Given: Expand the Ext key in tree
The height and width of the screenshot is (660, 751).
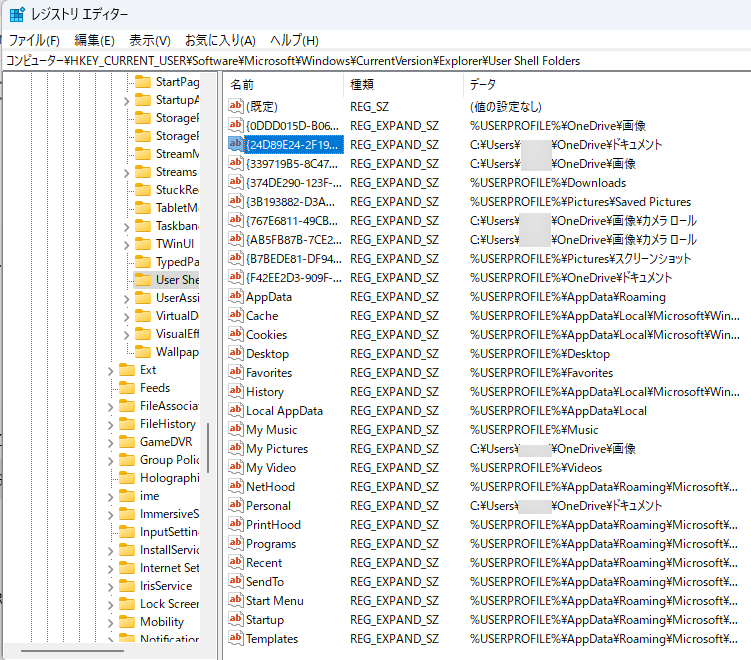Looking at the screenshot, I should (x=111, y=370).
